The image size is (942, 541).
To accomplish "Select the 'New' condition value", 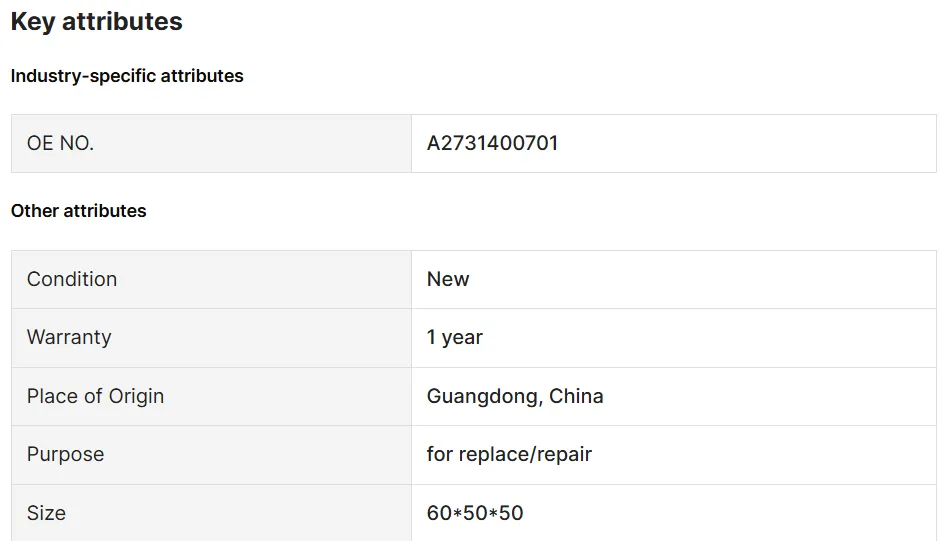I will click(x=448, y=279).
